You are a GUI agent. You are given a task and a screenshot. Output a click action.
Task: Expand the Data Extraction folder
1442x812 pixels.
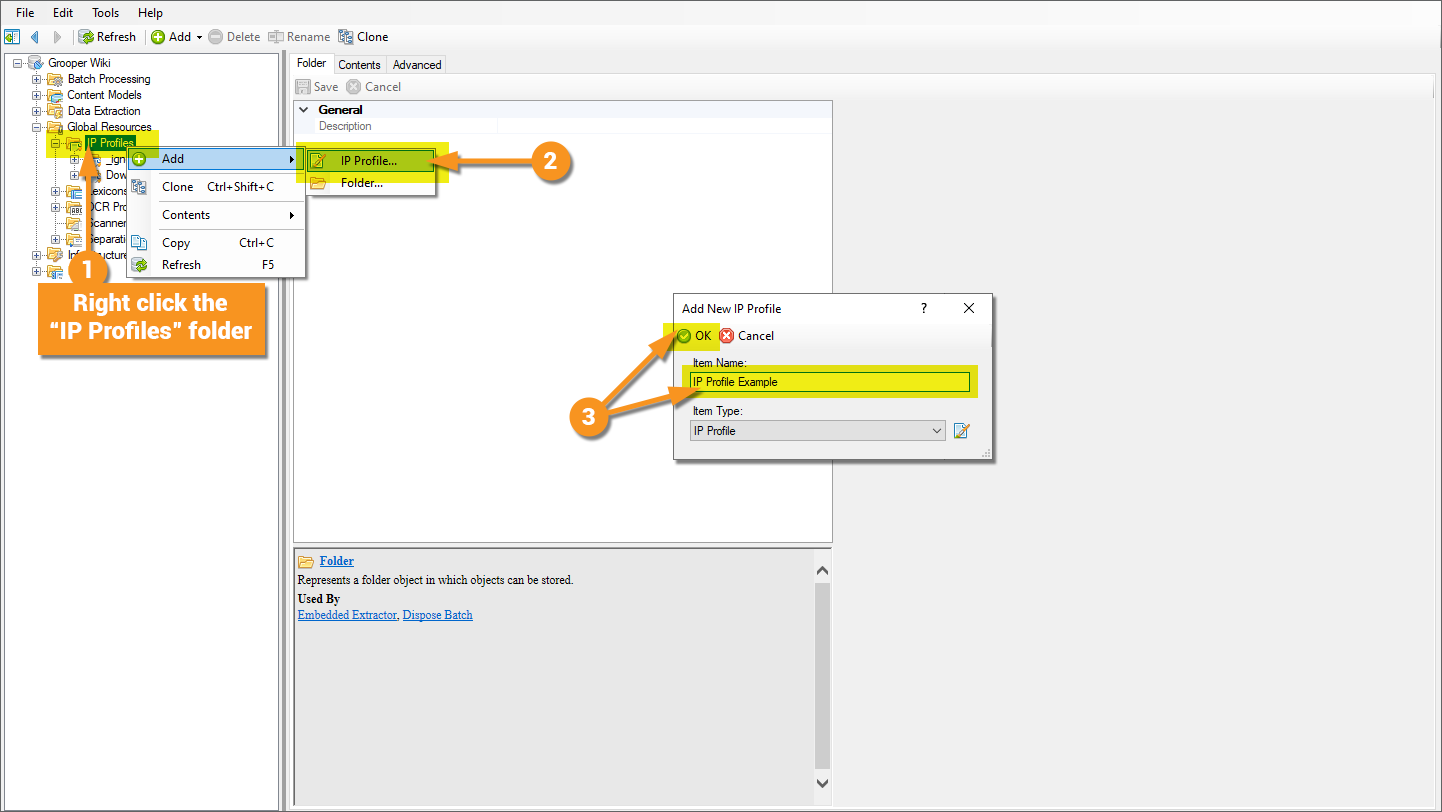point(37,111)
